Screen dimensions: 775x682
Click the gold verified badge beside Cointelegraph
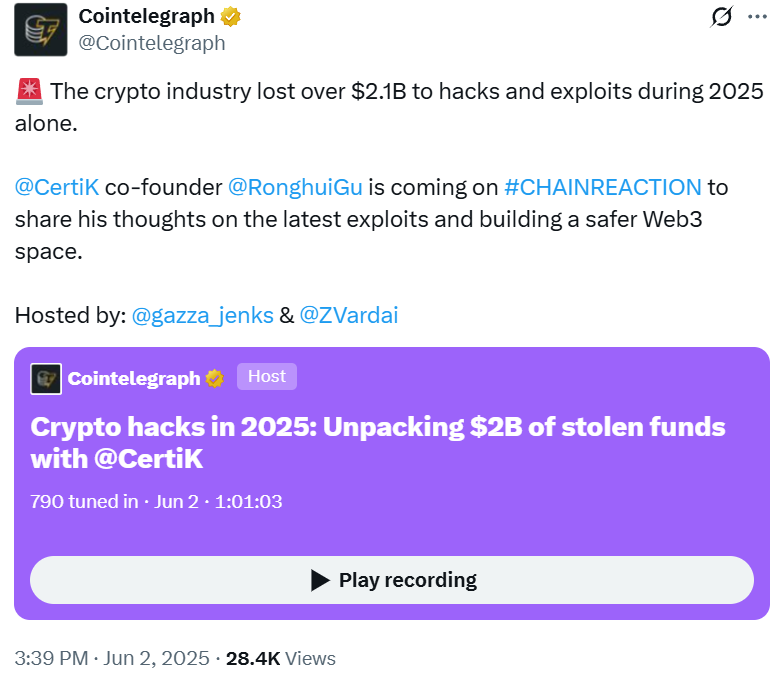tap(231, 17)
